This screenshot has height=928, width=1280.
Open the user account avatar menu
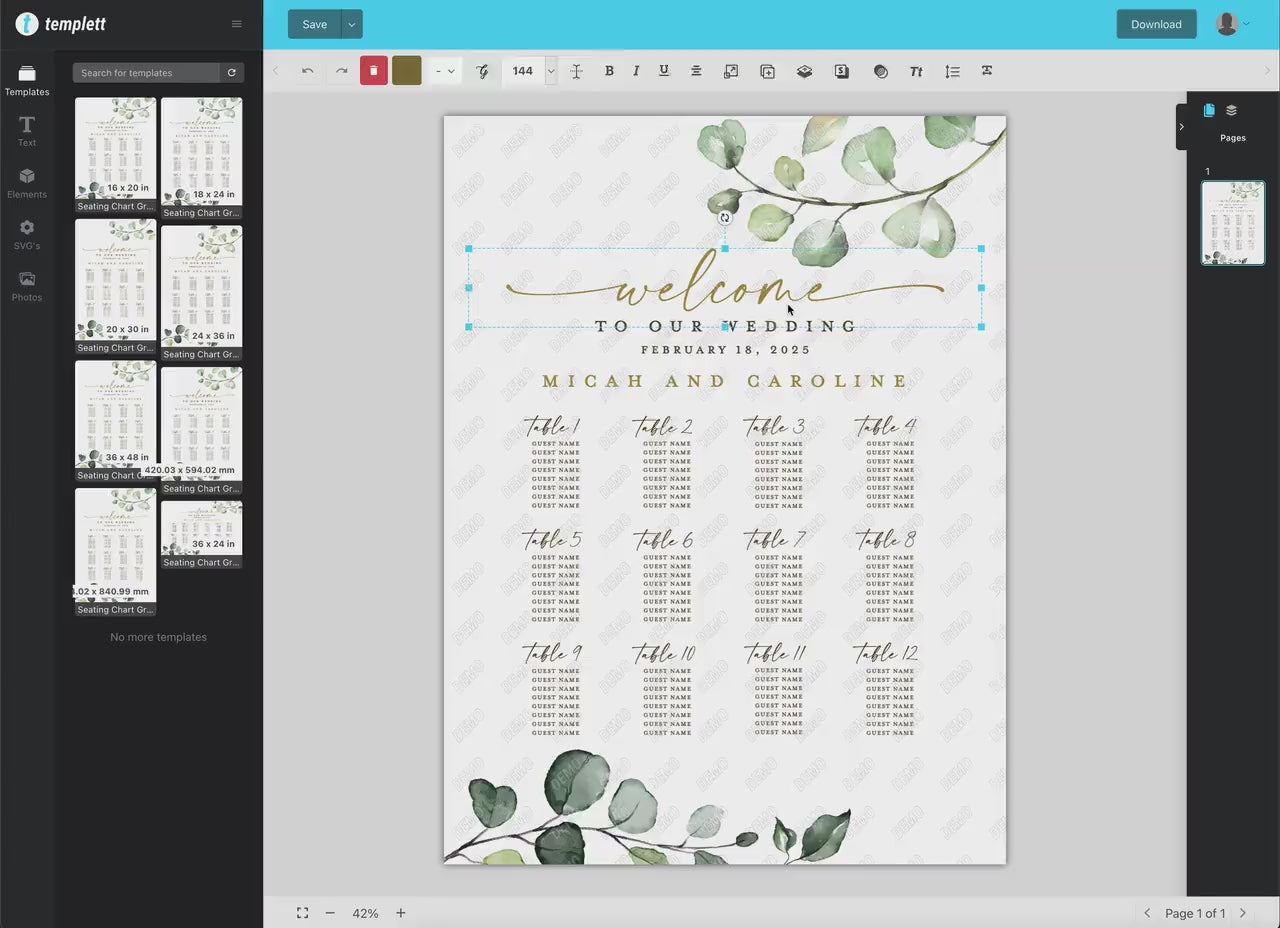click(x=1231, y=24)
